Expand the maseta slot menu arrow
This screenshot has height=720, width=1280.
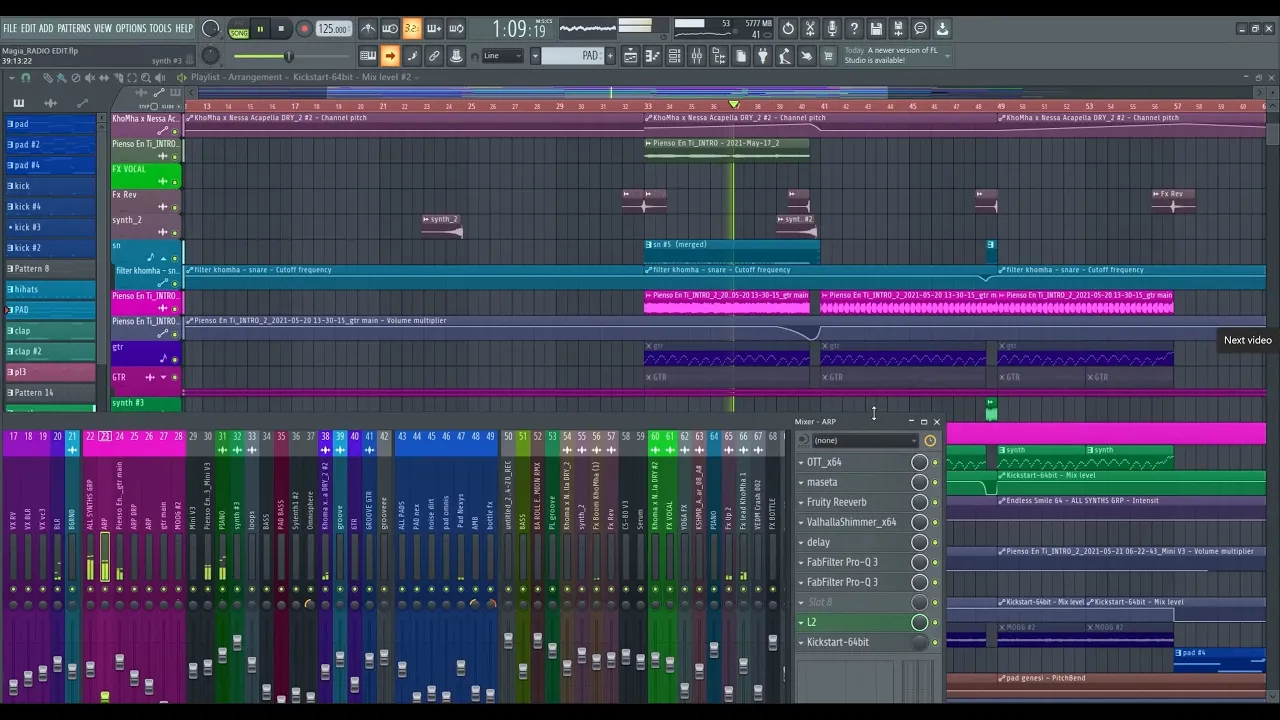tap(801, 482)
